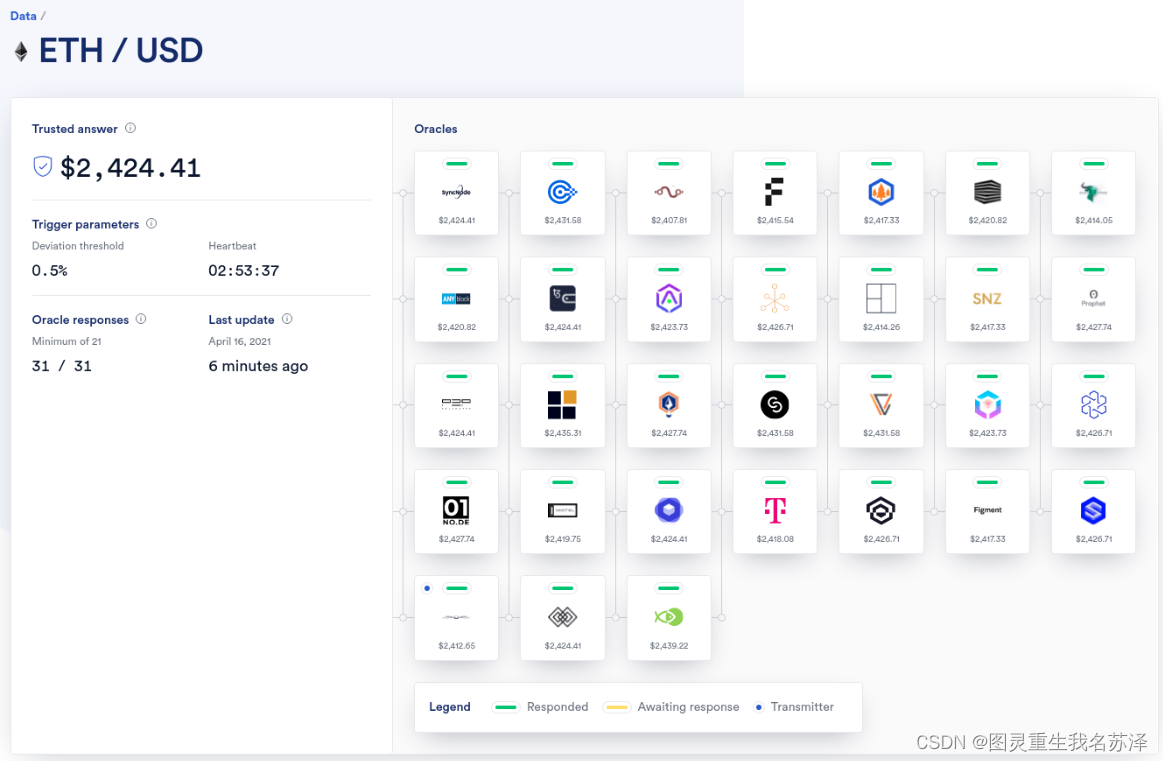Open the magenta T logo oracle
Screen dimensions: 1163x761
click(774, 510)
